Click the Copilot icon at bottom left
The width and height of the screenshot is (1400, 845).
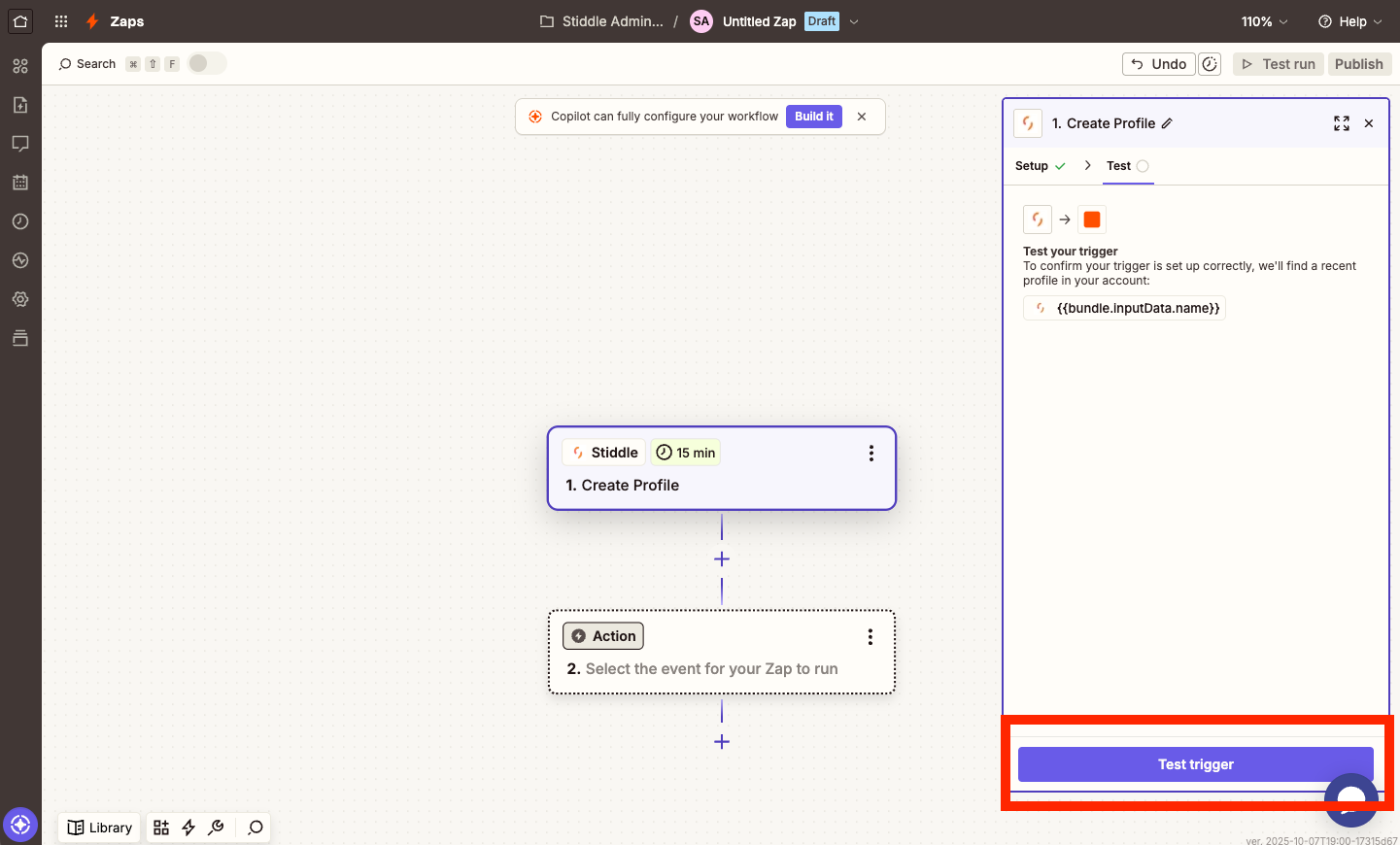pos(20,826)
